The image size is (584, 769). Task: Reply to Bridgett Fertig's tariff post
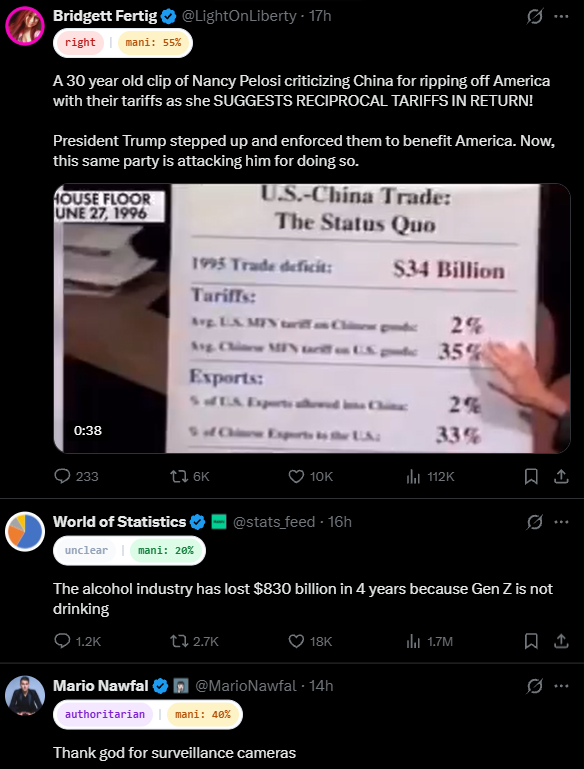(76, 476)
